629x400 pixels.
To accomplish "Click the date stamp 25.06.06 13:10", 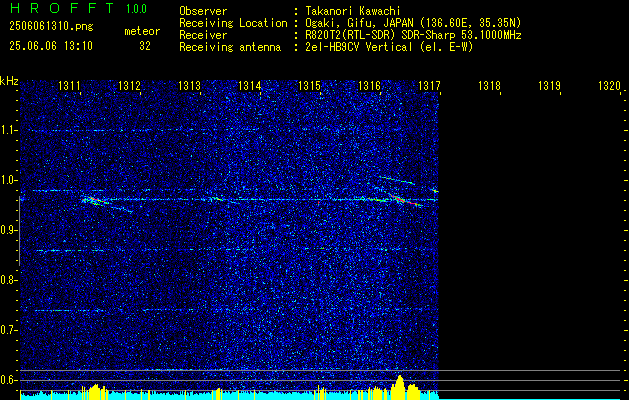I will pos(51,46).
